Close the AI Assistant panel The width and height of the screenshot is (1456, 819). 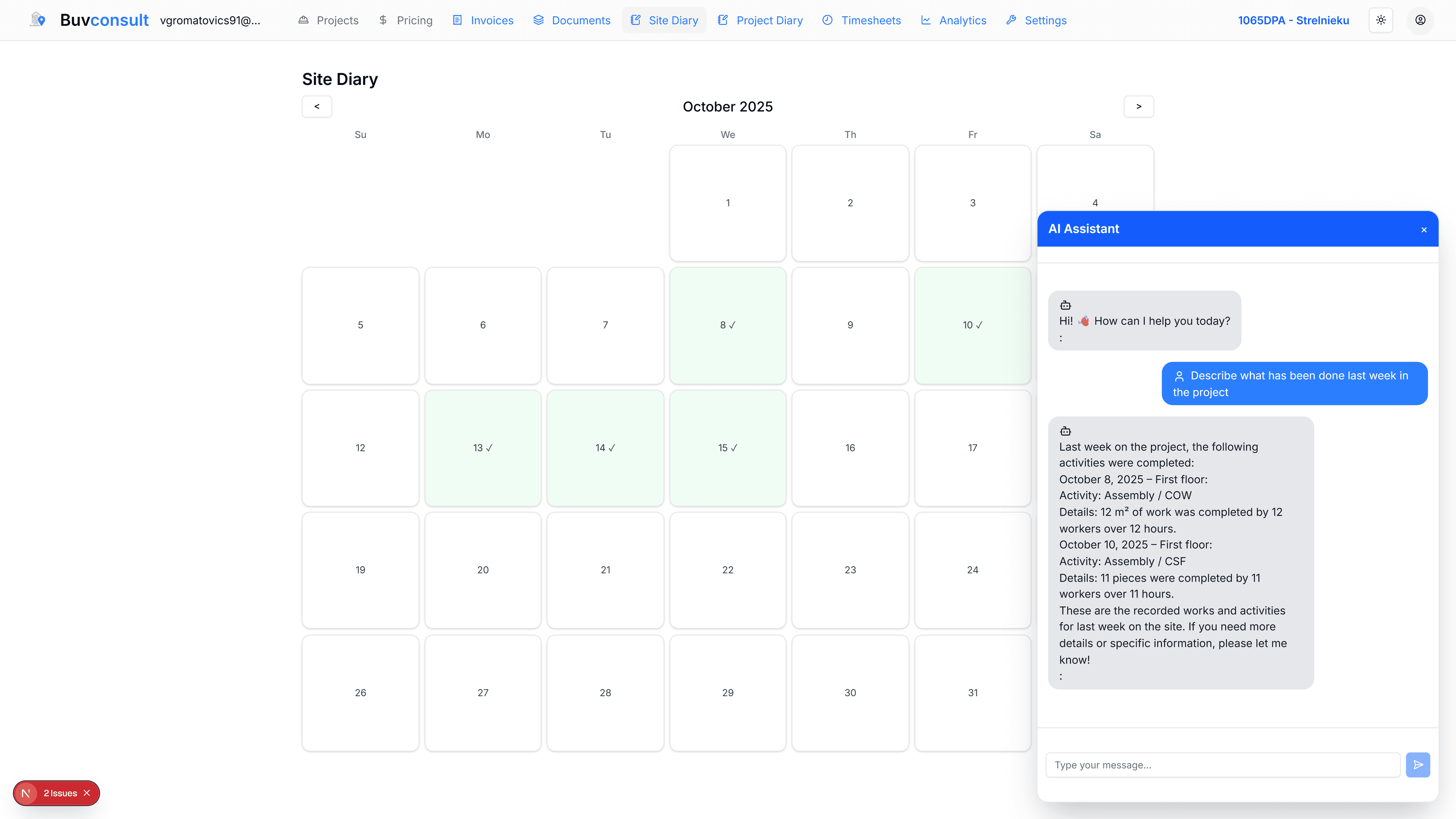[1424, 229]
